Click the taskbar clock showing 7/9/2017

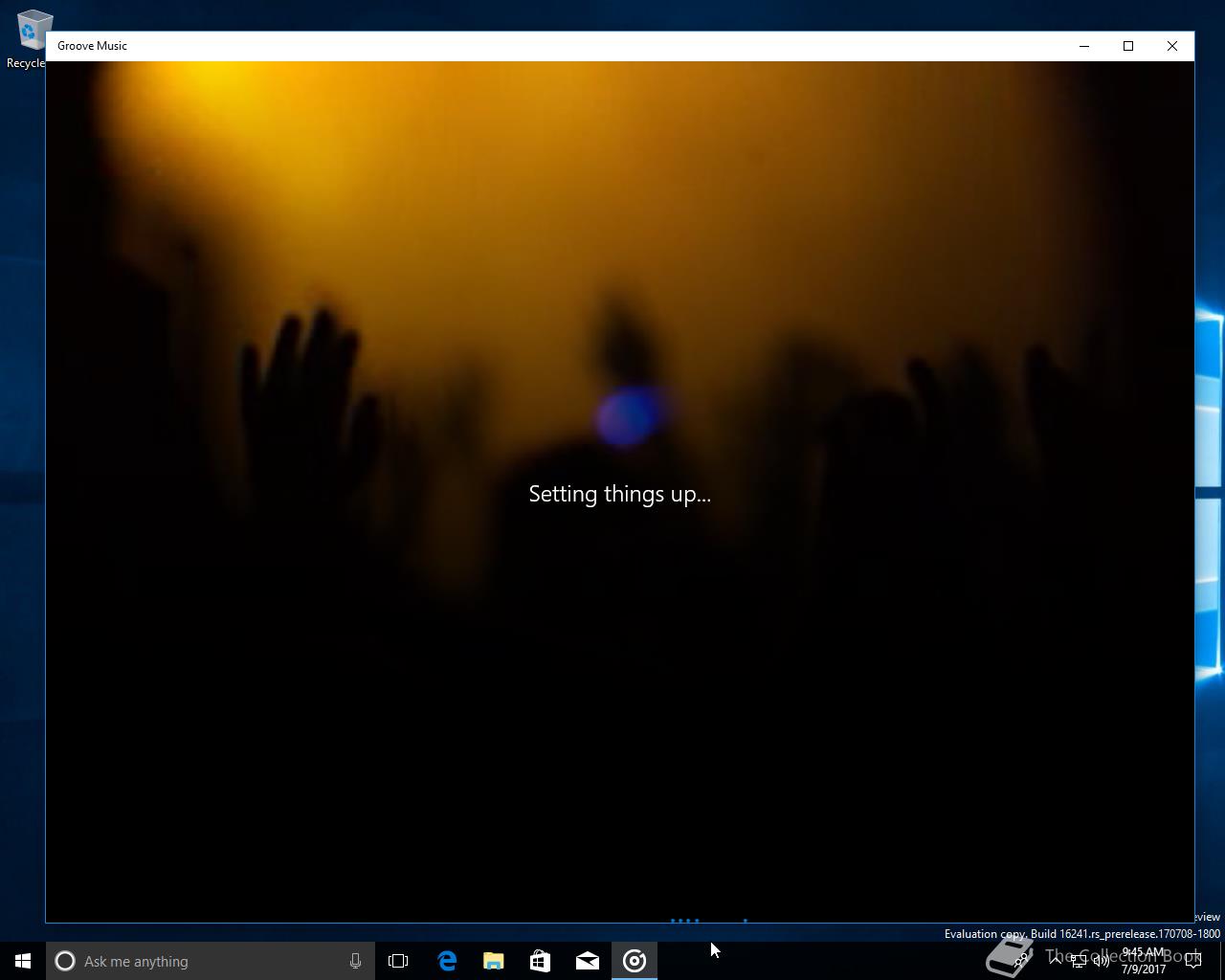click(x=1144, y=961)
